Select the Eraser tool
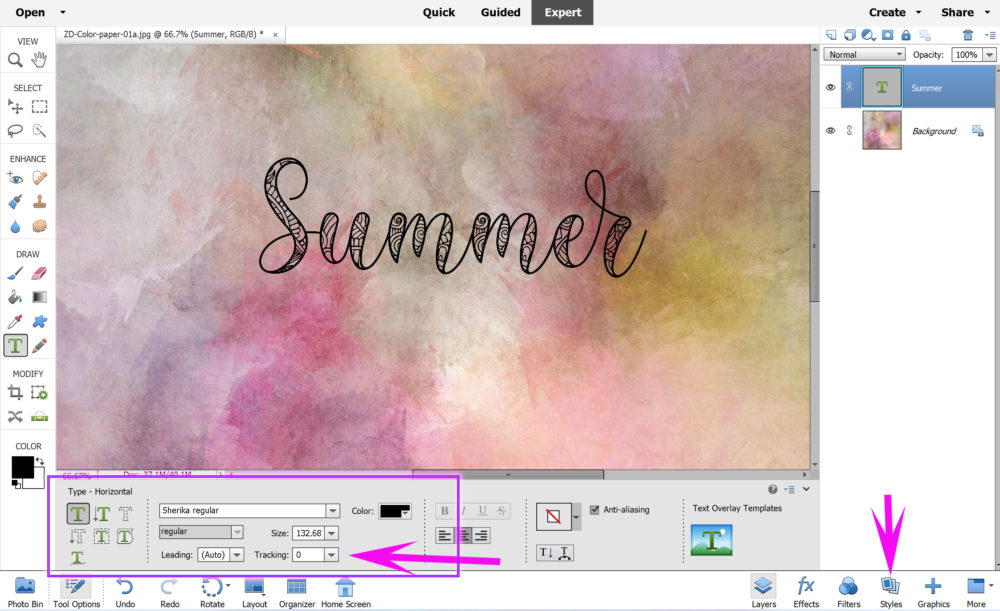 (40, 274)
